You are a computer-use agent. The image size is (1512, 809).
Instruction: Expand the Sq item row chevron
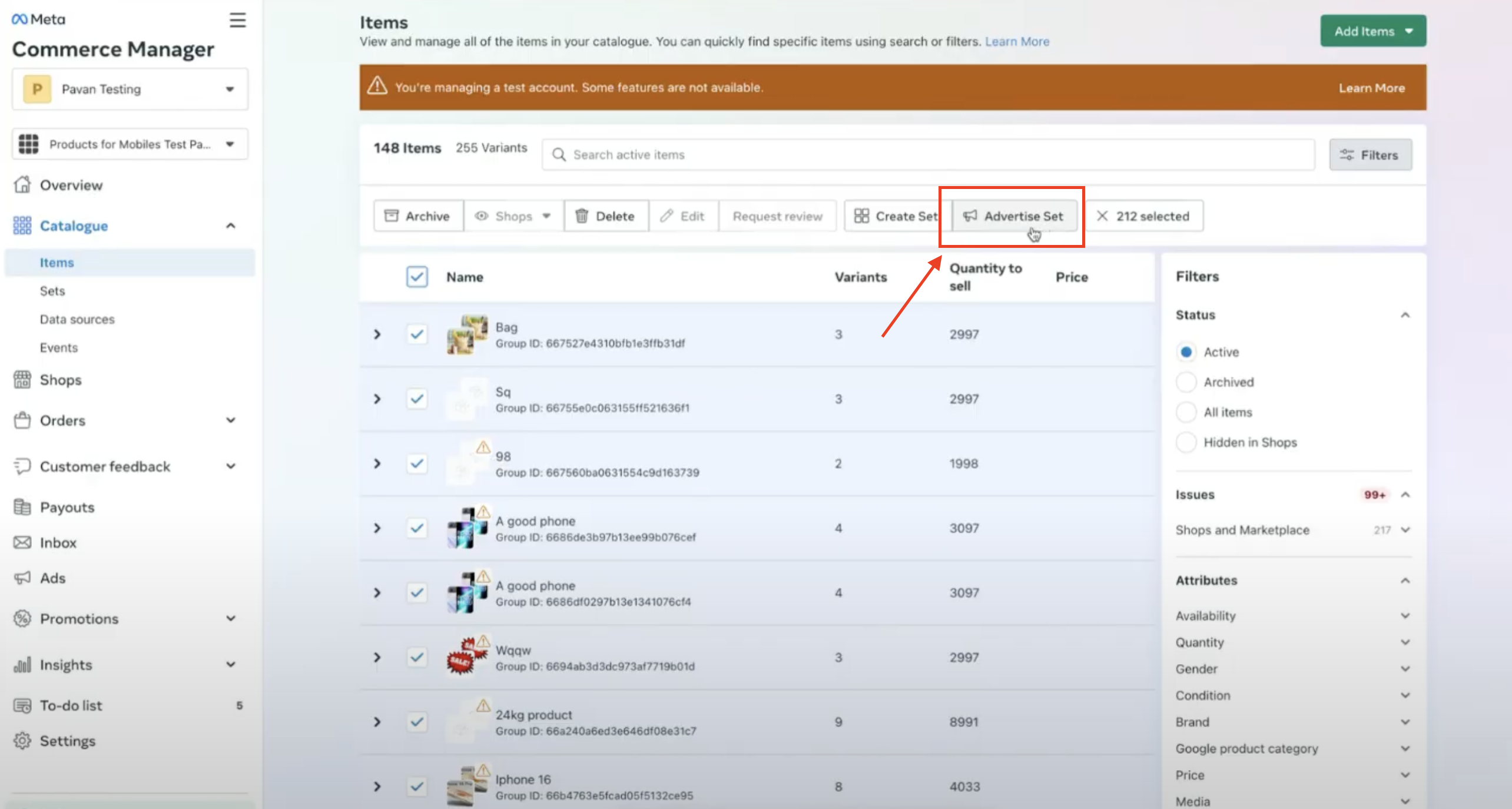tap(377, 399)
